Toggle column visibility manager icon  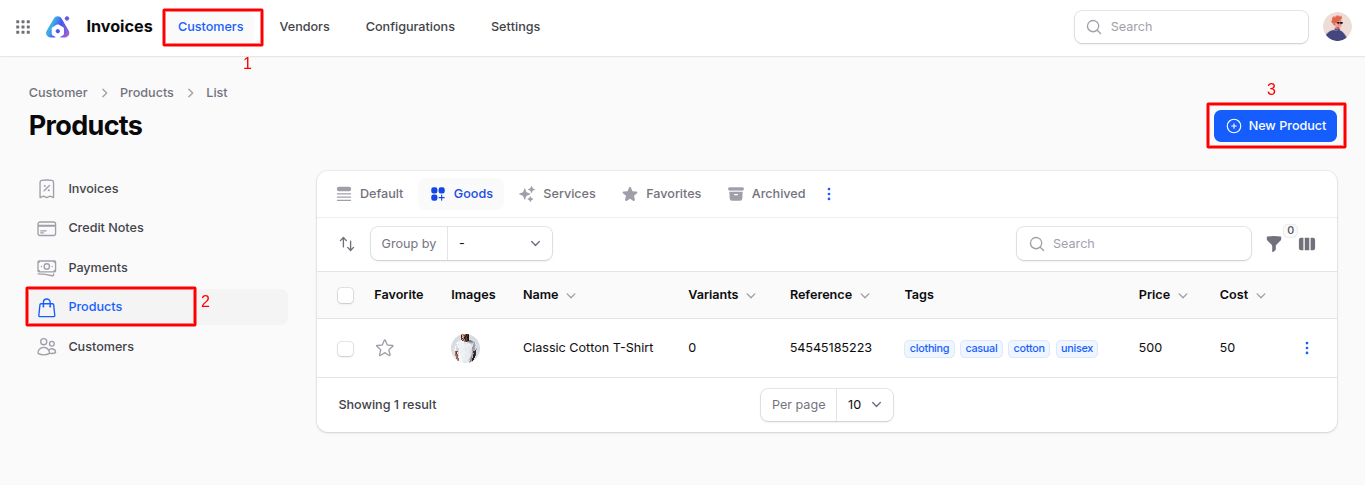coord(1307,244)
